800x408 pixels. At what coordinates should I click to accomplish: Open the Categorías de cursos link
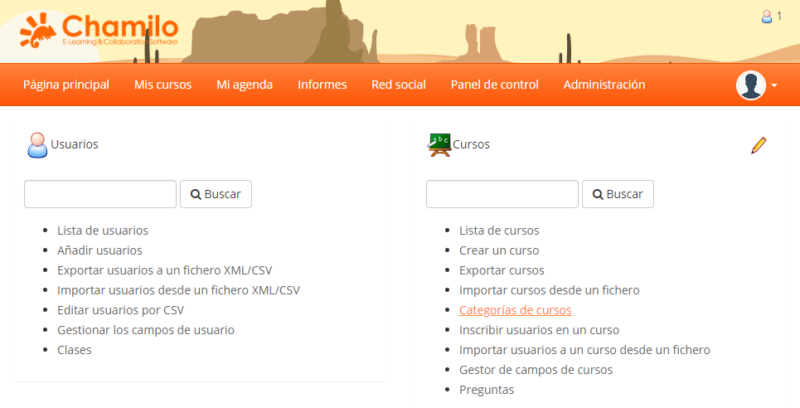pyautogui.click(x=515, y=310)
